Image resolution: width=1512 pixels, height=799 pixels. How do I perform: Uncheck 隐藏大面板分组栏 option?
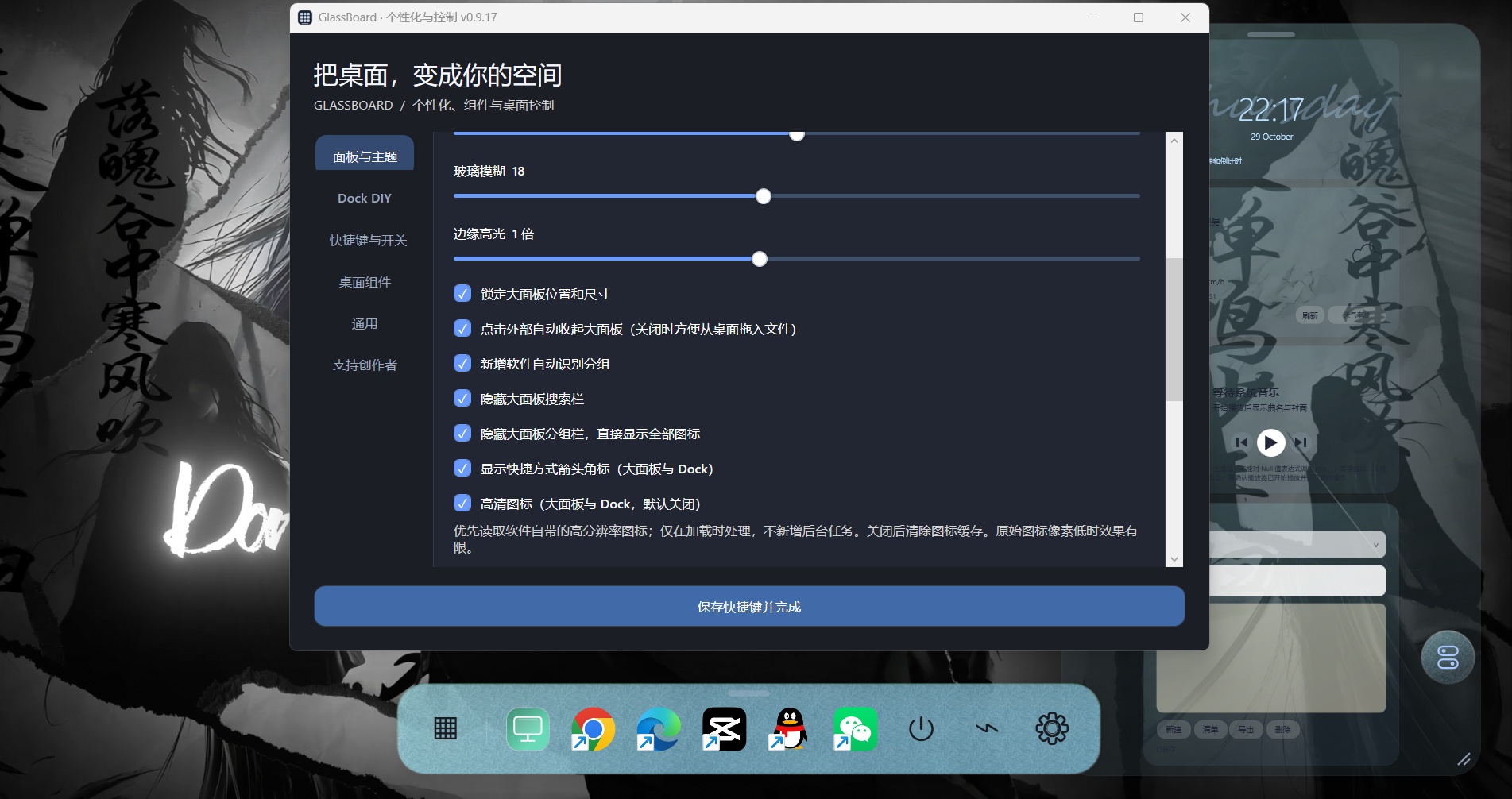(462, 434)
